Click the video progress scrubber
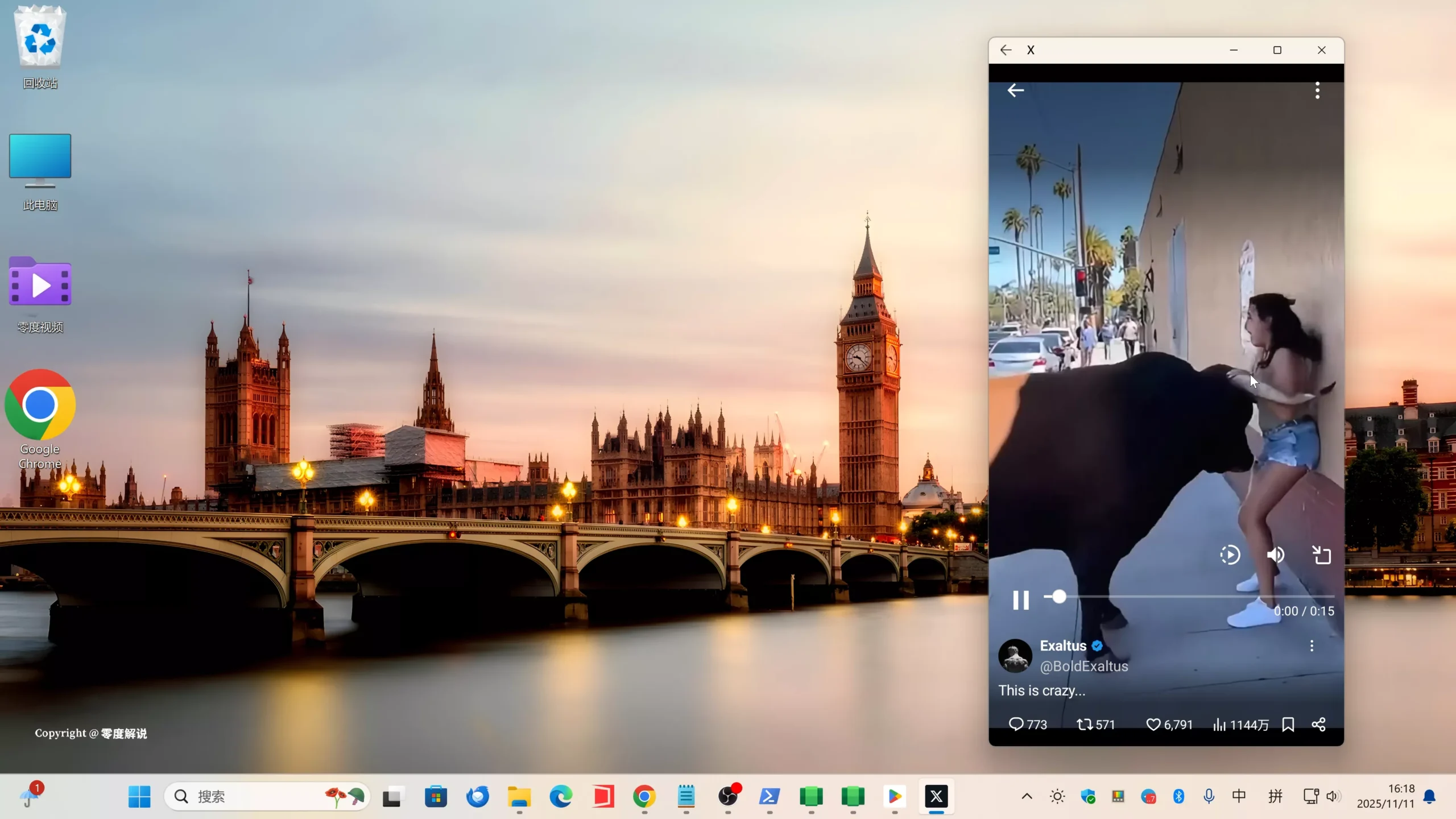Image resolution: width=1456 pixels, height=819 pixels. (x=1058, y=596)
